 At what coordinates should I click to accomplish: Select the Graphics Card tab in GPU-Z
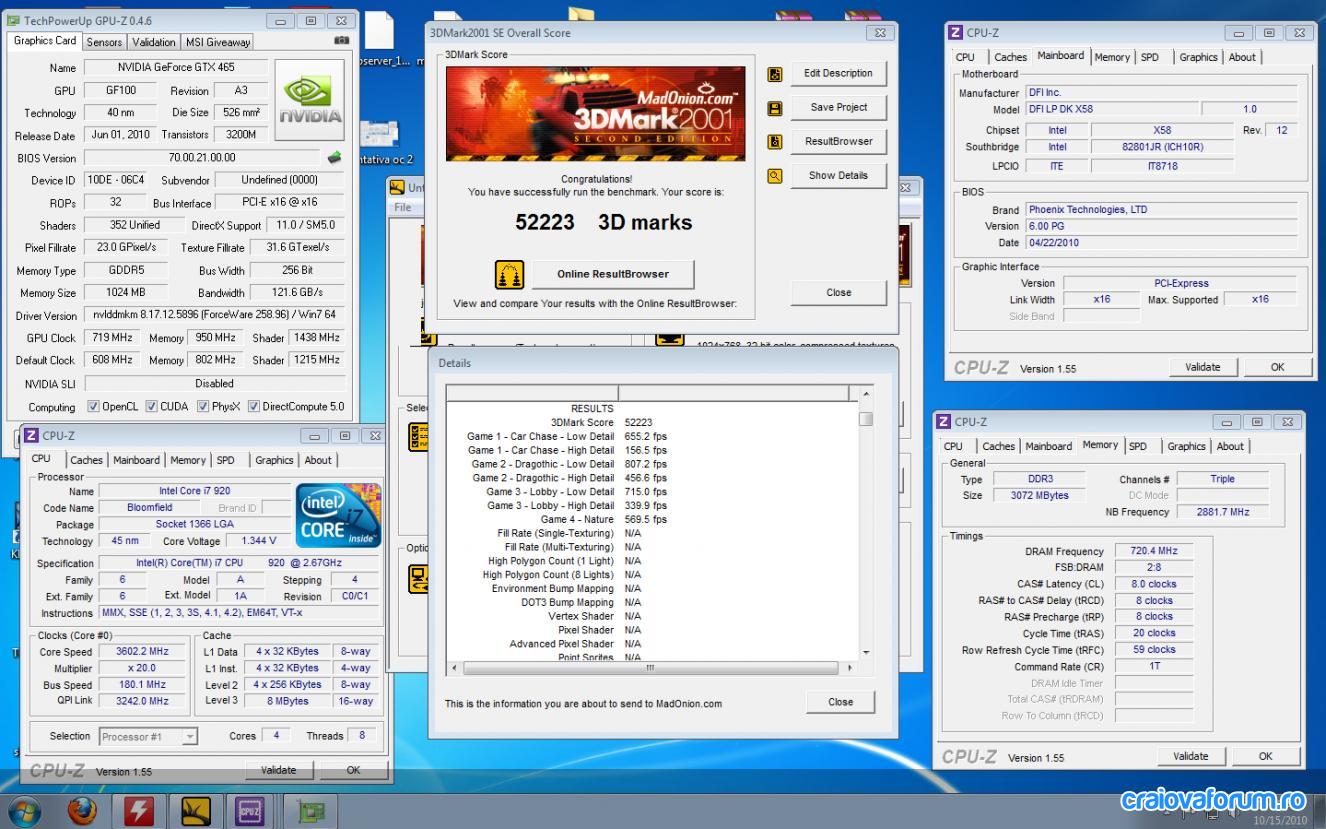45,41
